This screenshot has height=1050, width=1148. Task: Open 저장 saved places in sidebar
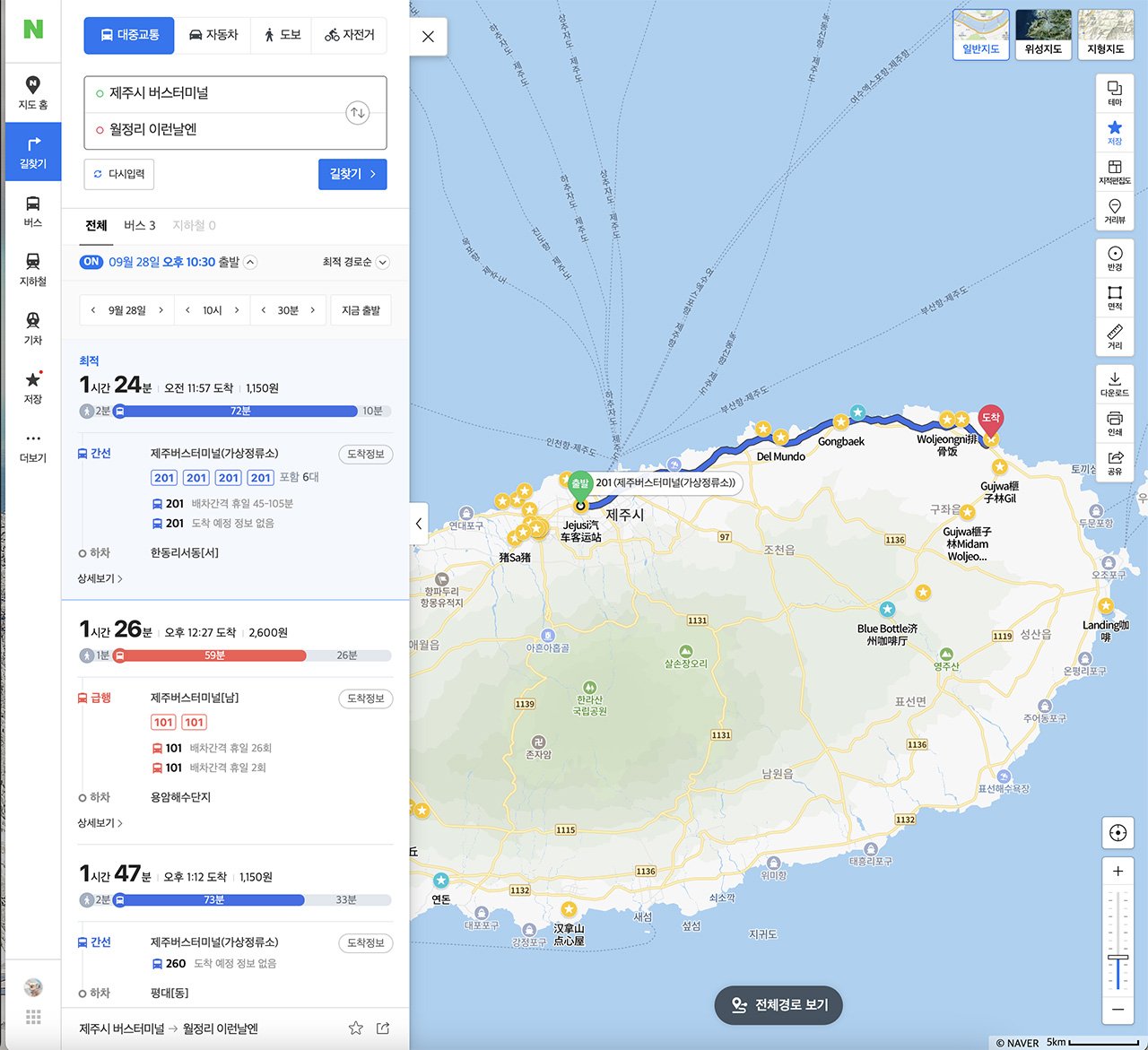(33, 387)
